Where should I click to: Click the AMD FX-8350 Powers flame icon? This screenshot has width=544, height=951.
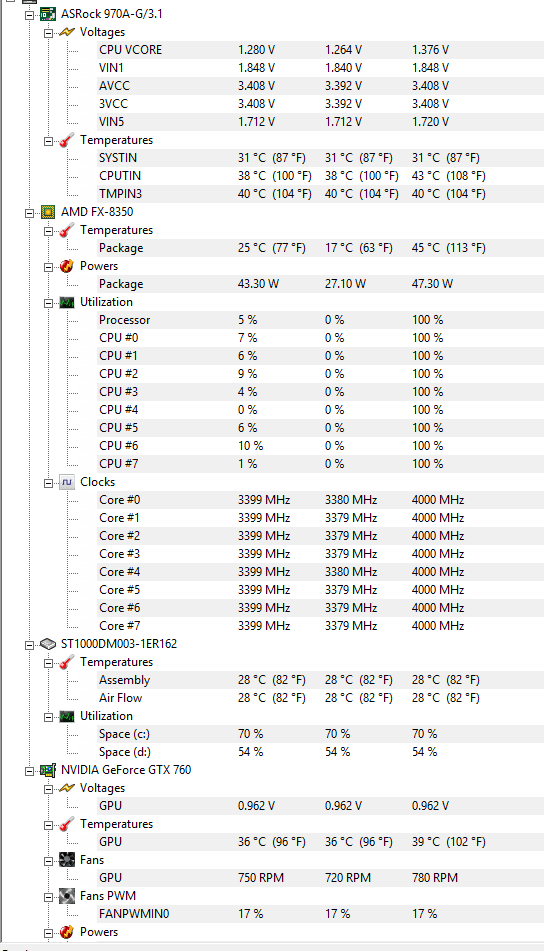67,266
